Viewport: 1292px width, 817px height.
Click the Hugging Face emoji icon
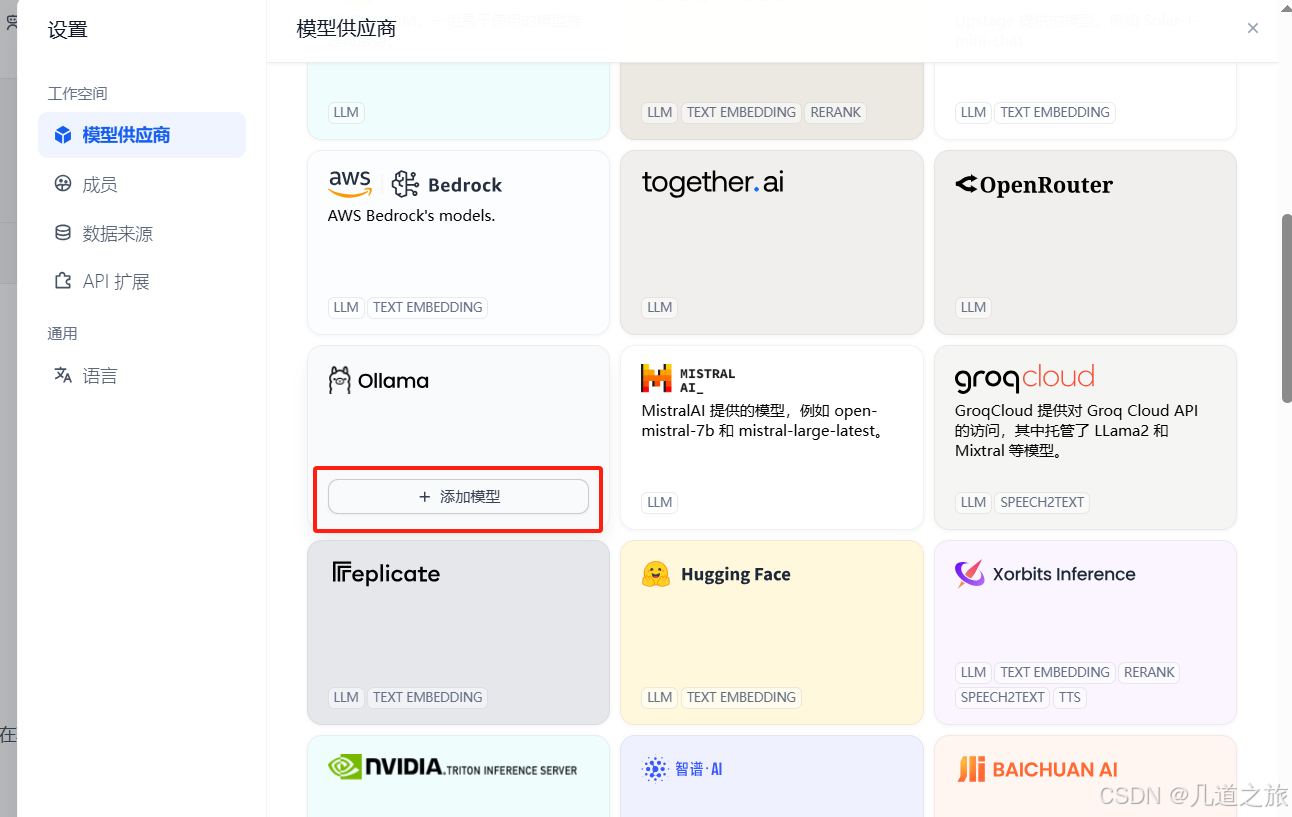[656, 574]
